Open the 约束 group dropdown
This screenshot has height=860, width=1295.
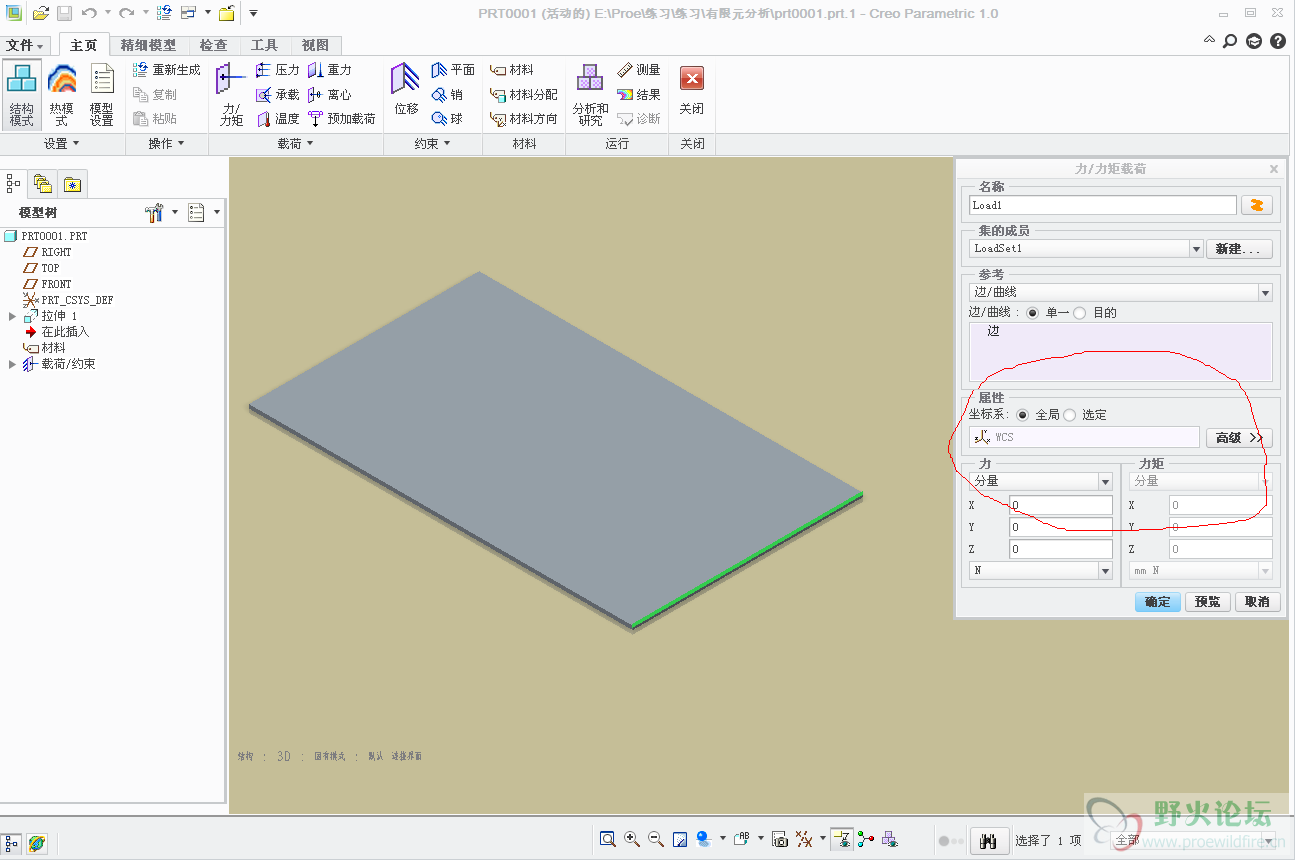(x=432, y=144)
